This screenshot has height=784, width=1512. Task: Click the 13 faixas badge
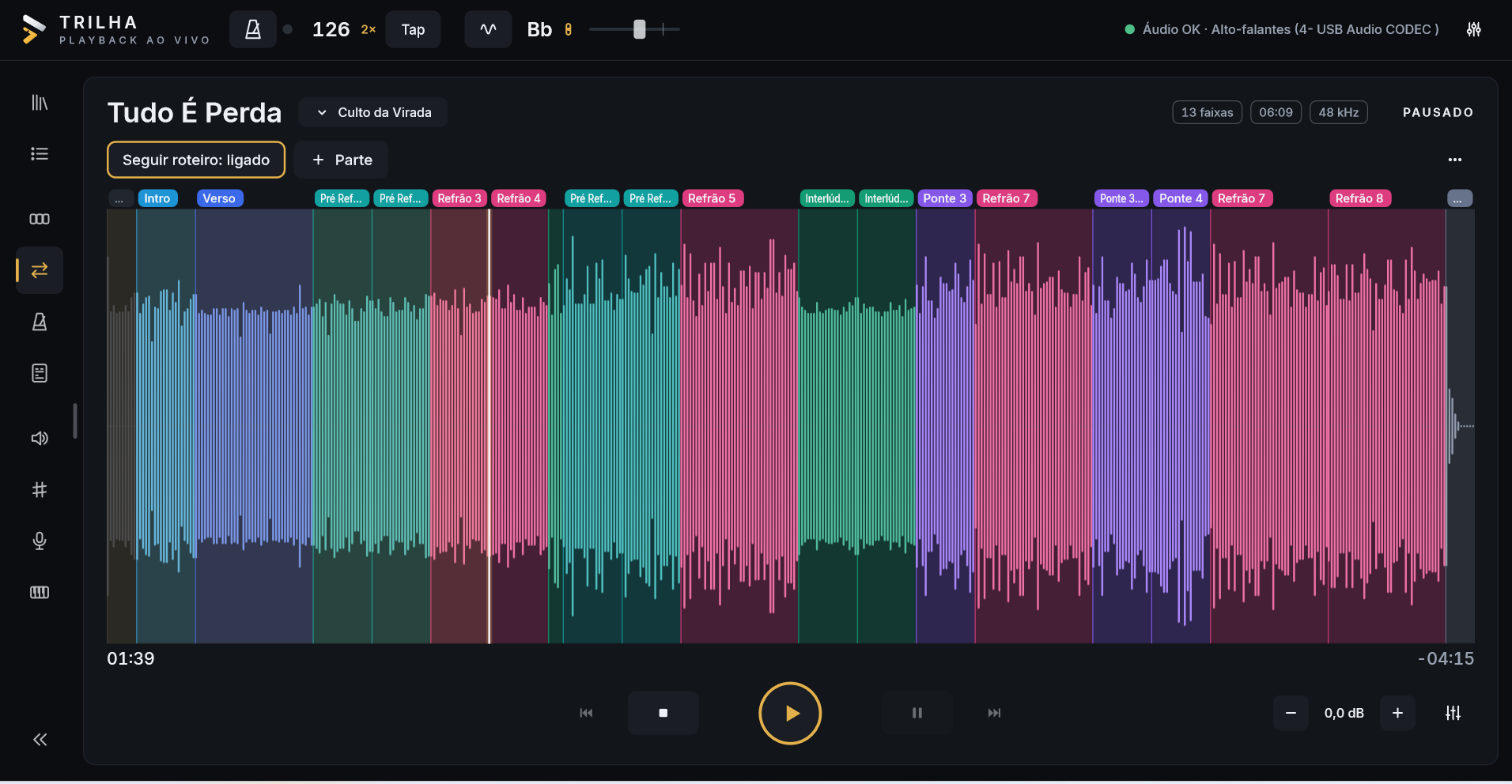[1207, 112]
